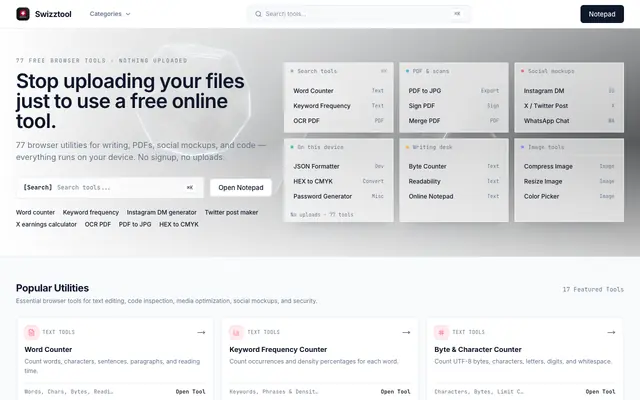Expand the Categories dropdown
640x400 pixels.
pos(110,14)
